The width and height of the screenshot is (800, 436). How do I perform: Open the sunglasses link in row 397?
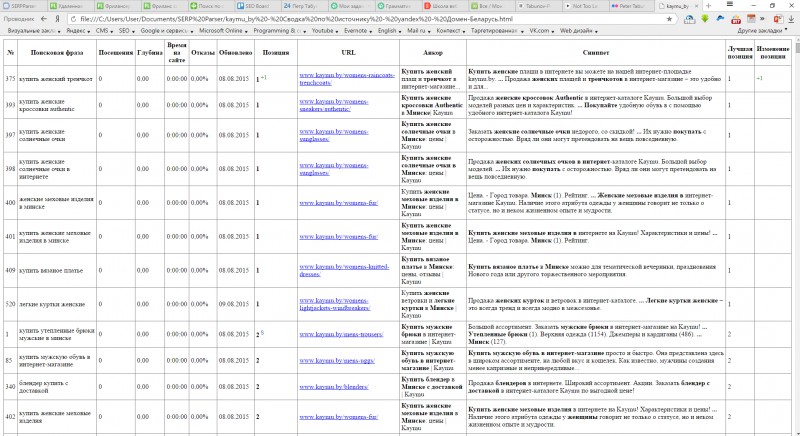(x=334, y=135)
